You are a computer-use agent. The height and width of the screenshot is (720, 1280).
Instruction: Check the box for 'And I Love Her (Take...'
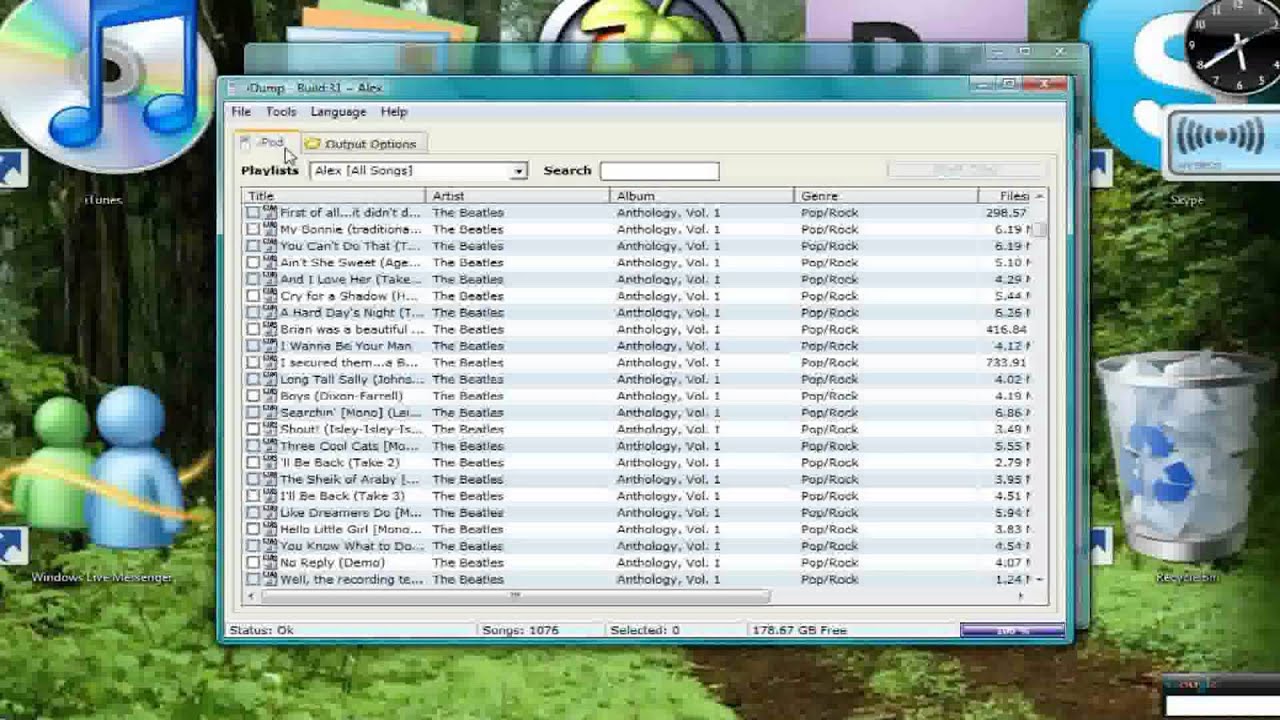(x=253, y=279)
